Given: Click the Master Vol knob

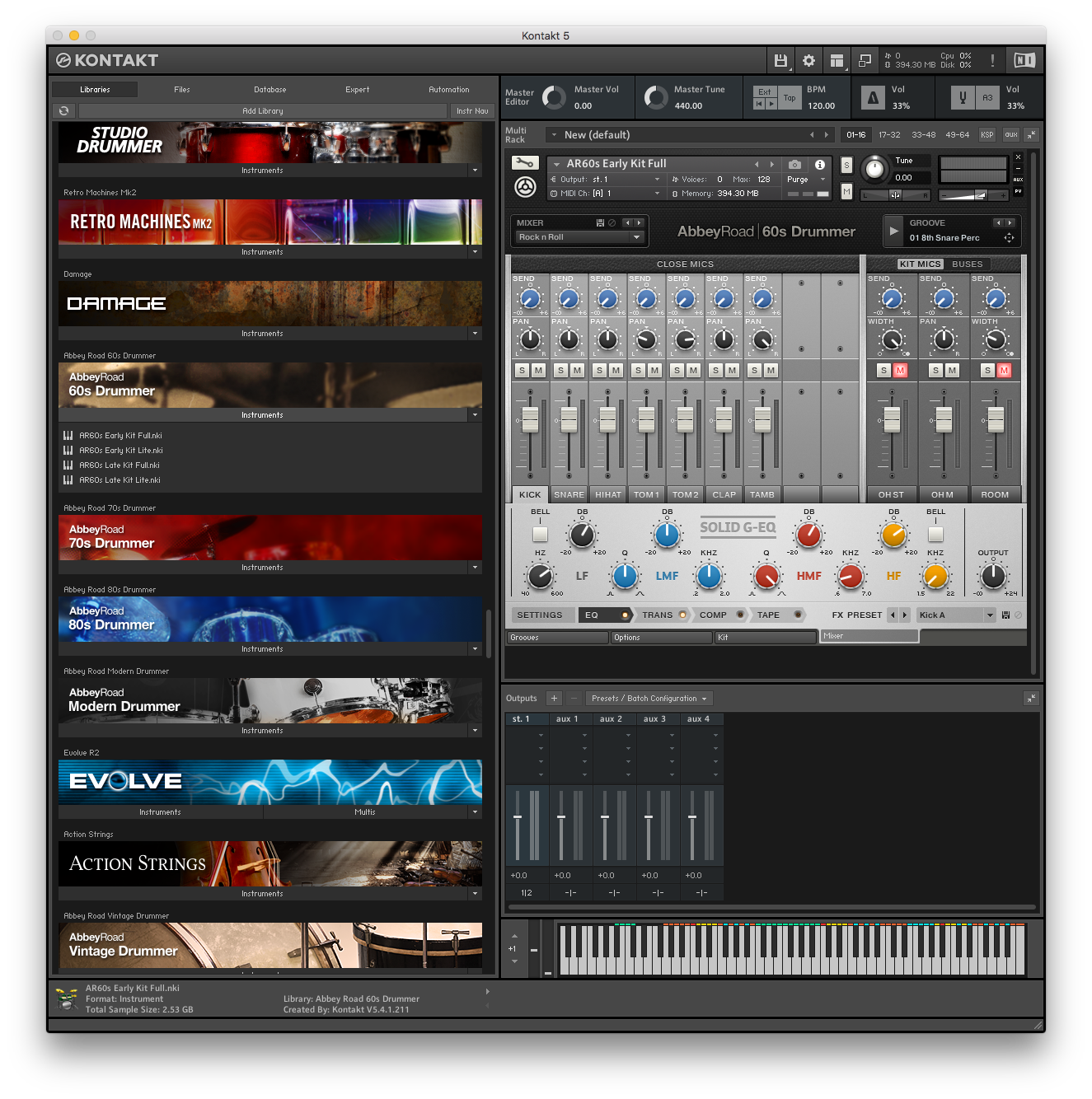Looking at the screenshot, I should pyautogui.click(x=554, y=98).
